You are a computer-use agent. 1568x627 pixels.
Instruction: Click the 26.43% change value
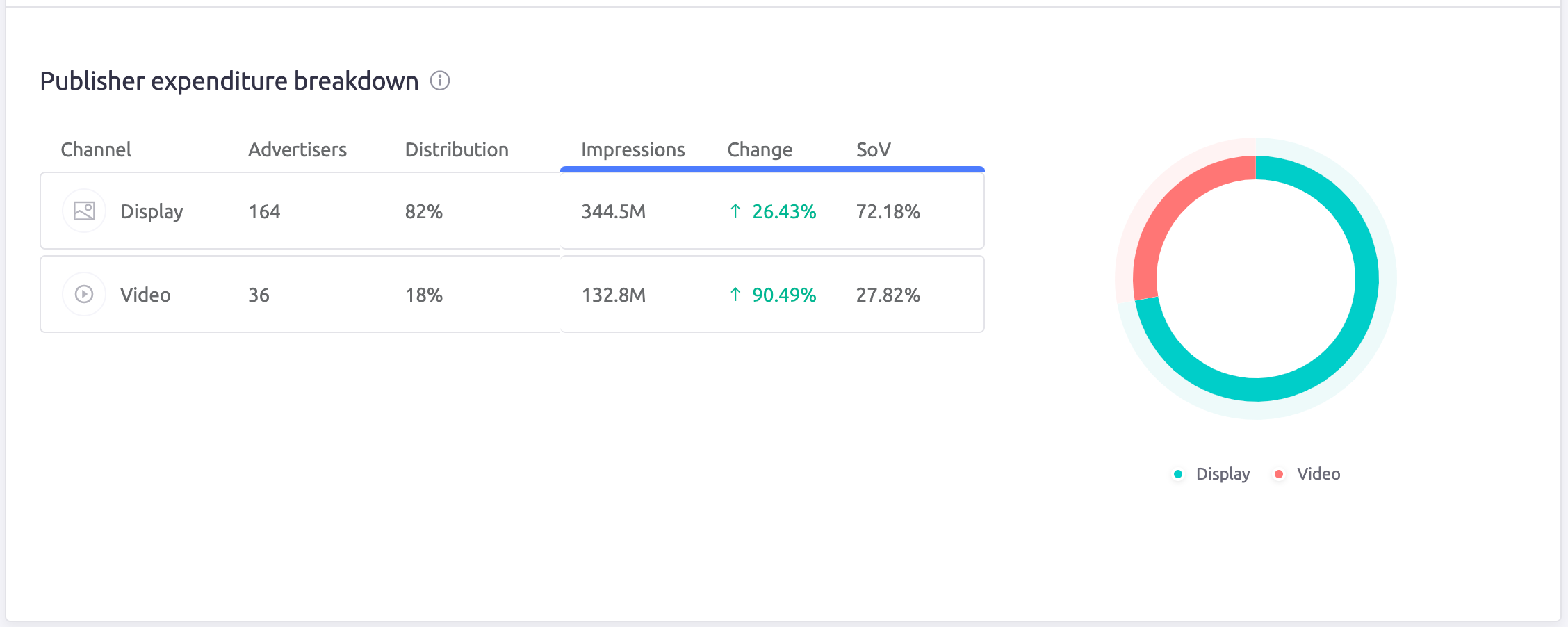[x=784, y=211]
